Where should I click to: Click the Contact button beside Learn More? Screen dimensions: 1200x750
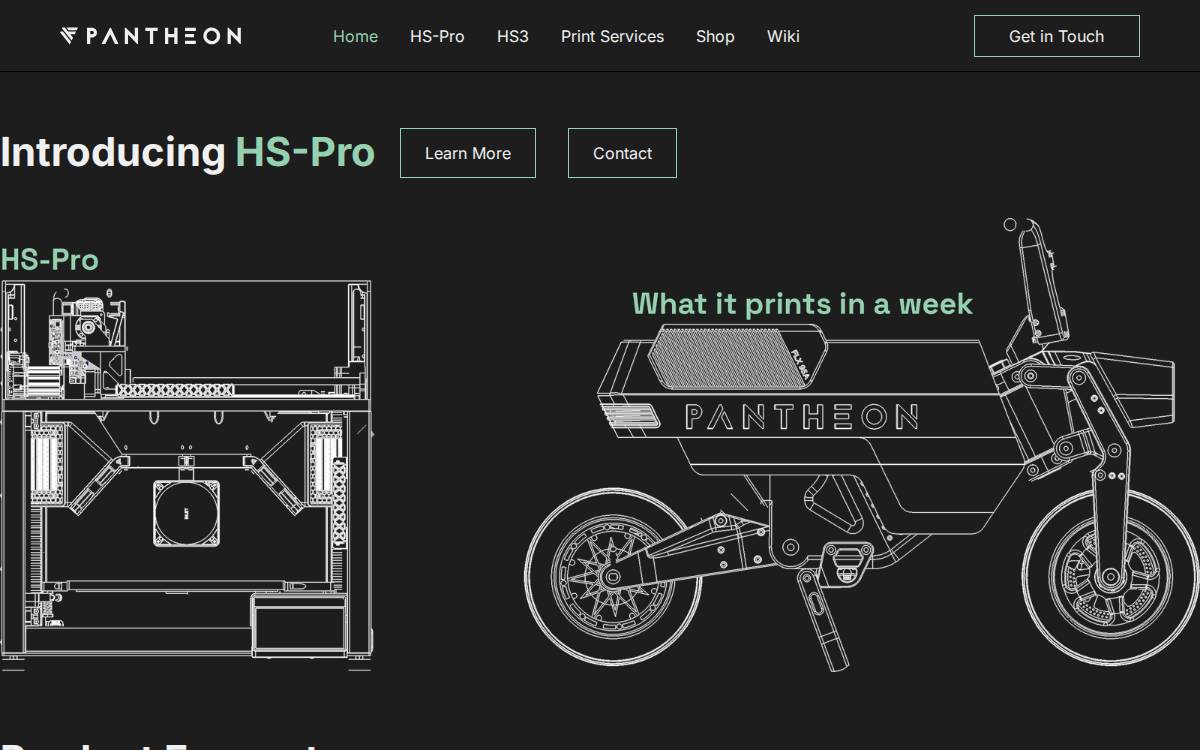tap(622, 153)
